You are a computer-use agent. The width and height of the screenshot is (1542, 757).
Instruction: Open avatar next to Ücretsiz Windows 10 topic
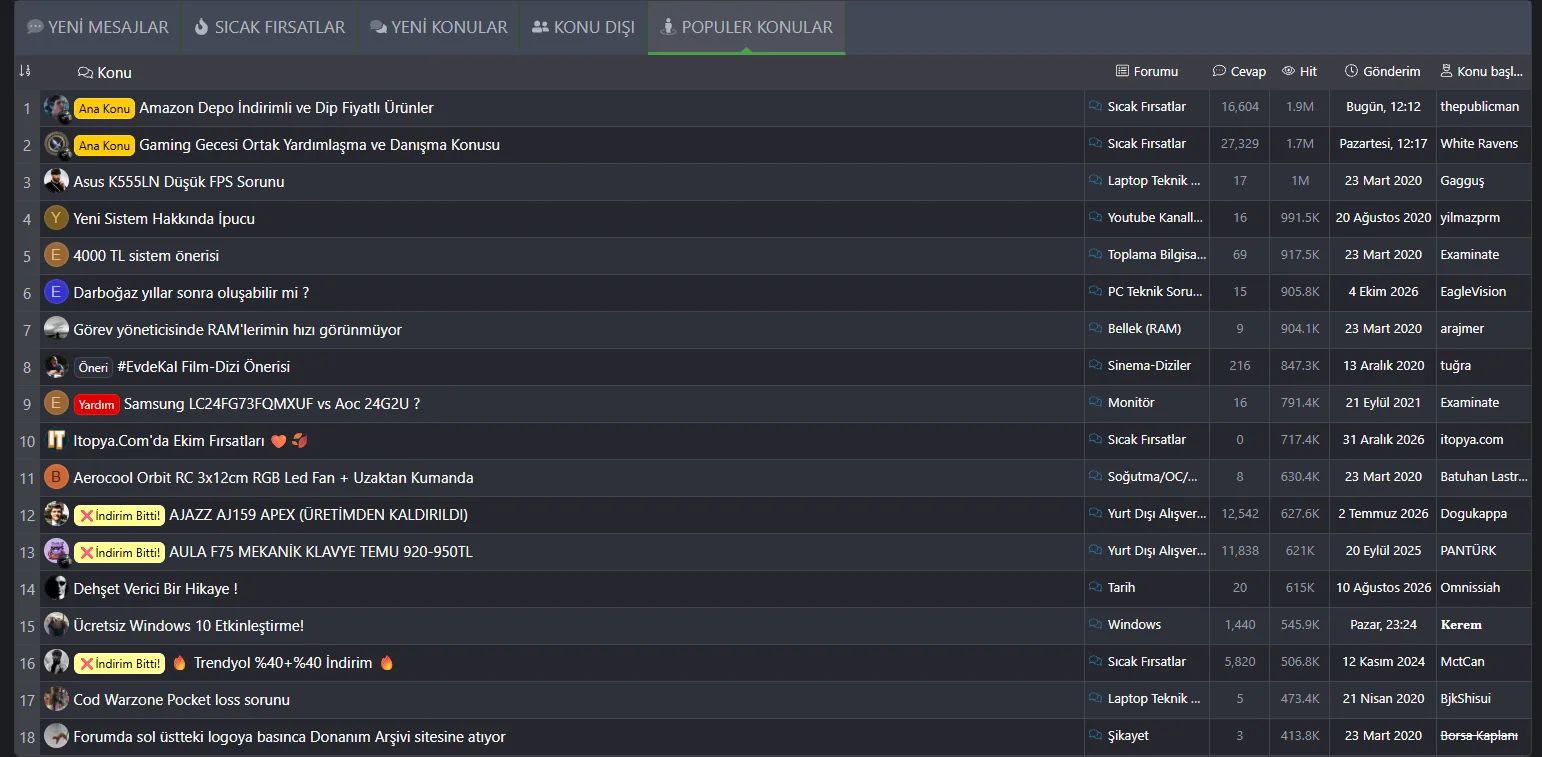pyautogui.click(x=56, y=625)
